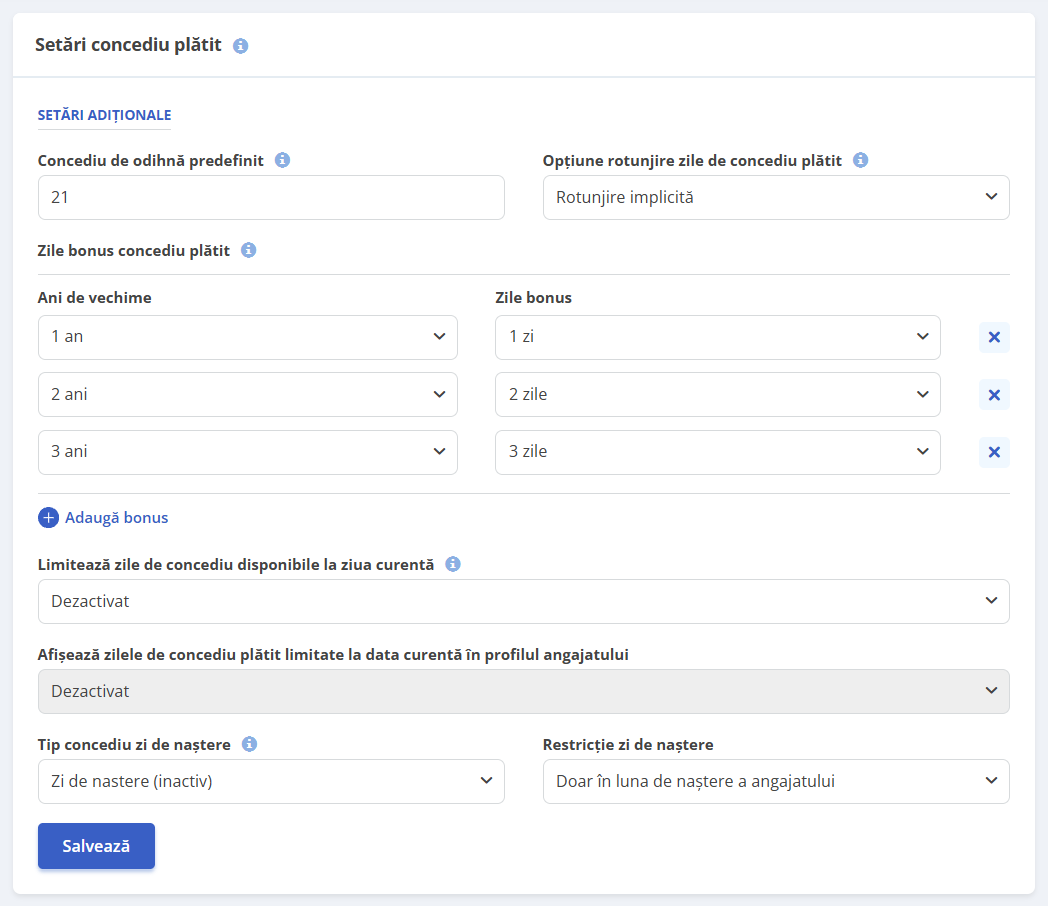
Task: Remove the 3 ani bonus row
Action: [x=995, y=452]
